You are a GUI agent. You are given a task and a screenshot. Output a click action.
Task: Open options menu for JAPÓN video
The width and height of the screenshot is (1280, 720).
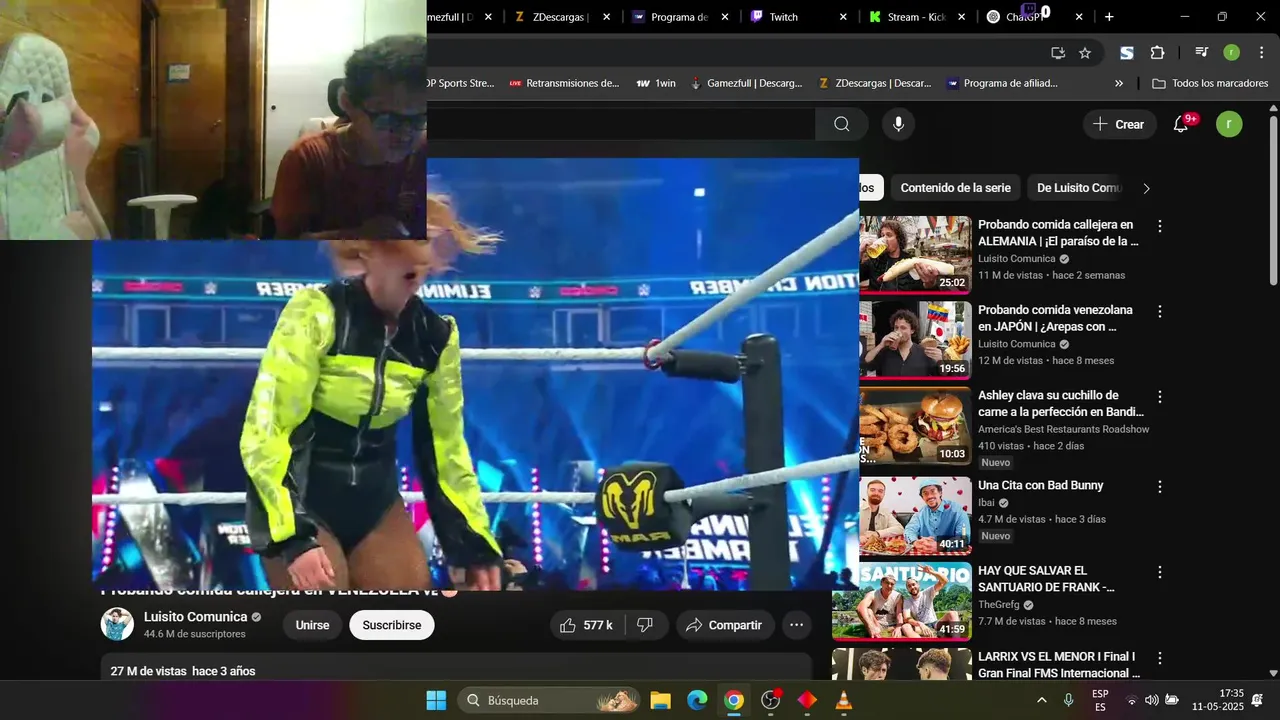click(x=1160, y=312)
